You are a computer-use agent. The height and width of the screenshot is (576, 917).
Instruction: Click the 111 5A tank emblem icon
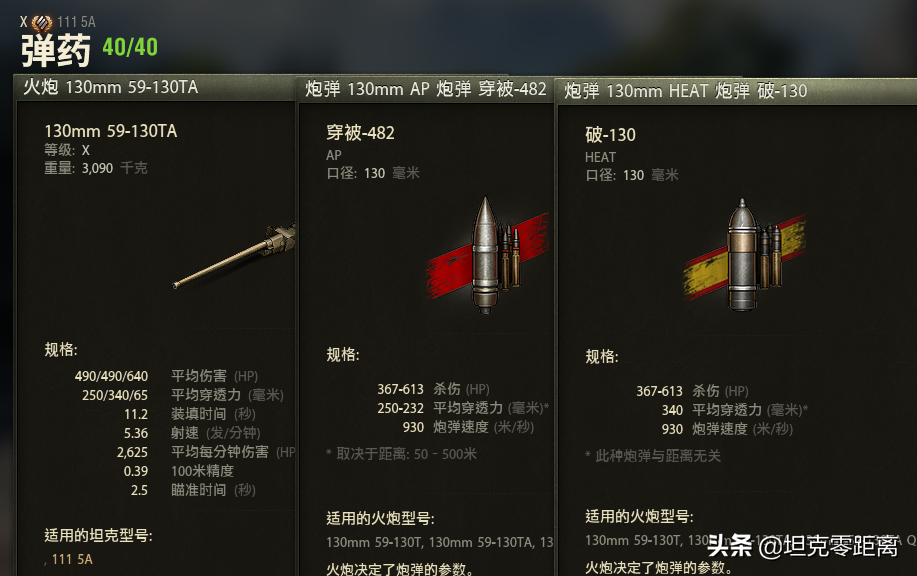coord(42,23)
